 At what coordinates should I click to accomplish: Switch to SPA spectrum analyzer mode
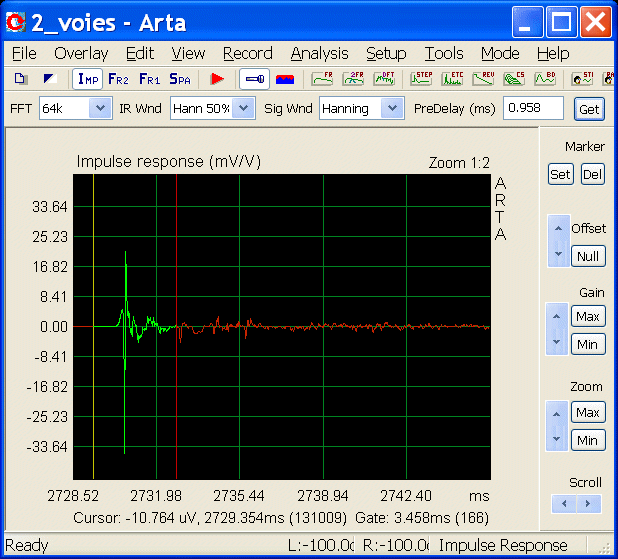click(180, 79)
